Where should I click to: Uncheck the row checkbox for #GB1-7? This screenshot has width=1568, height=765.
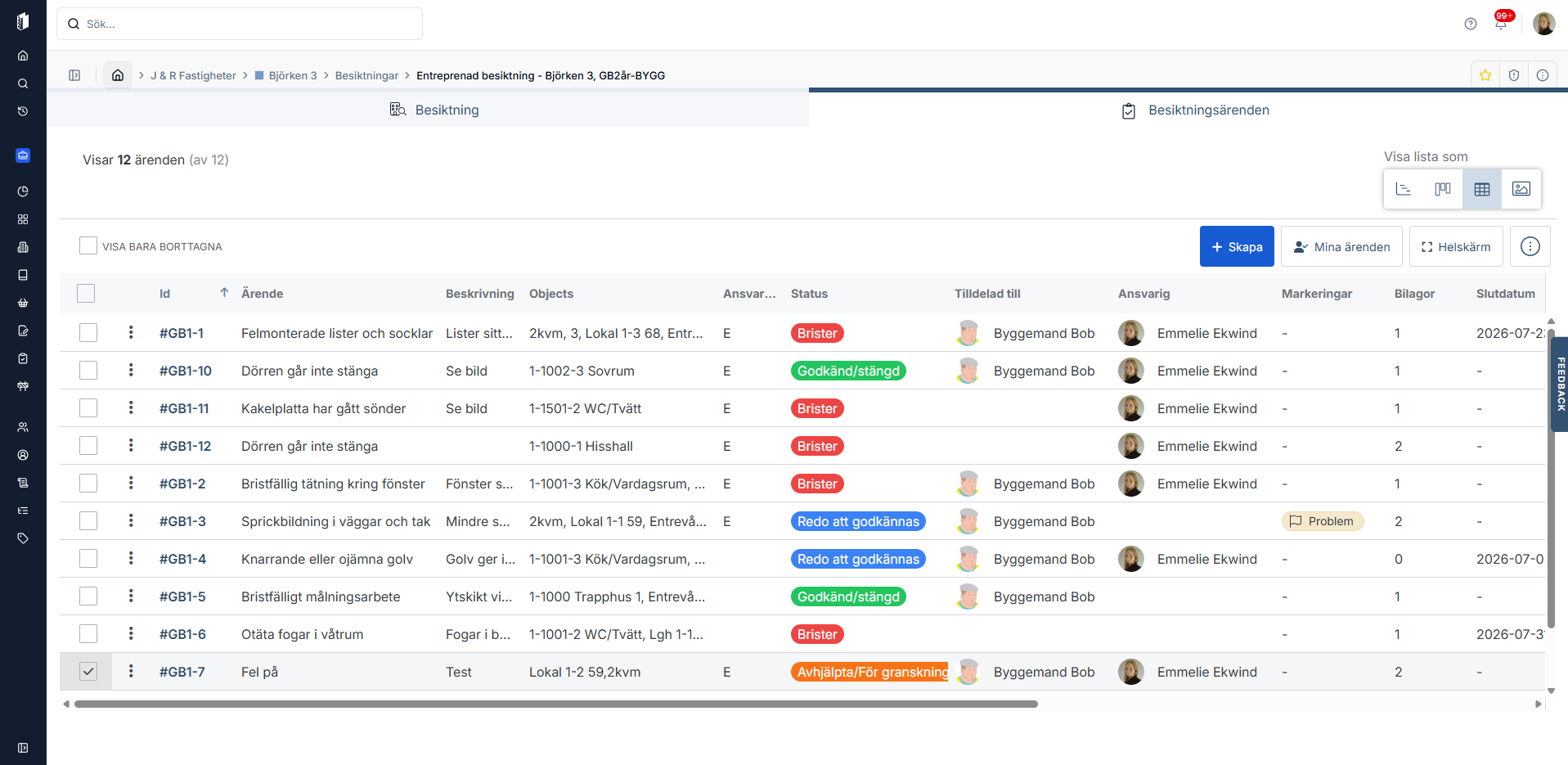coord(88,671)
